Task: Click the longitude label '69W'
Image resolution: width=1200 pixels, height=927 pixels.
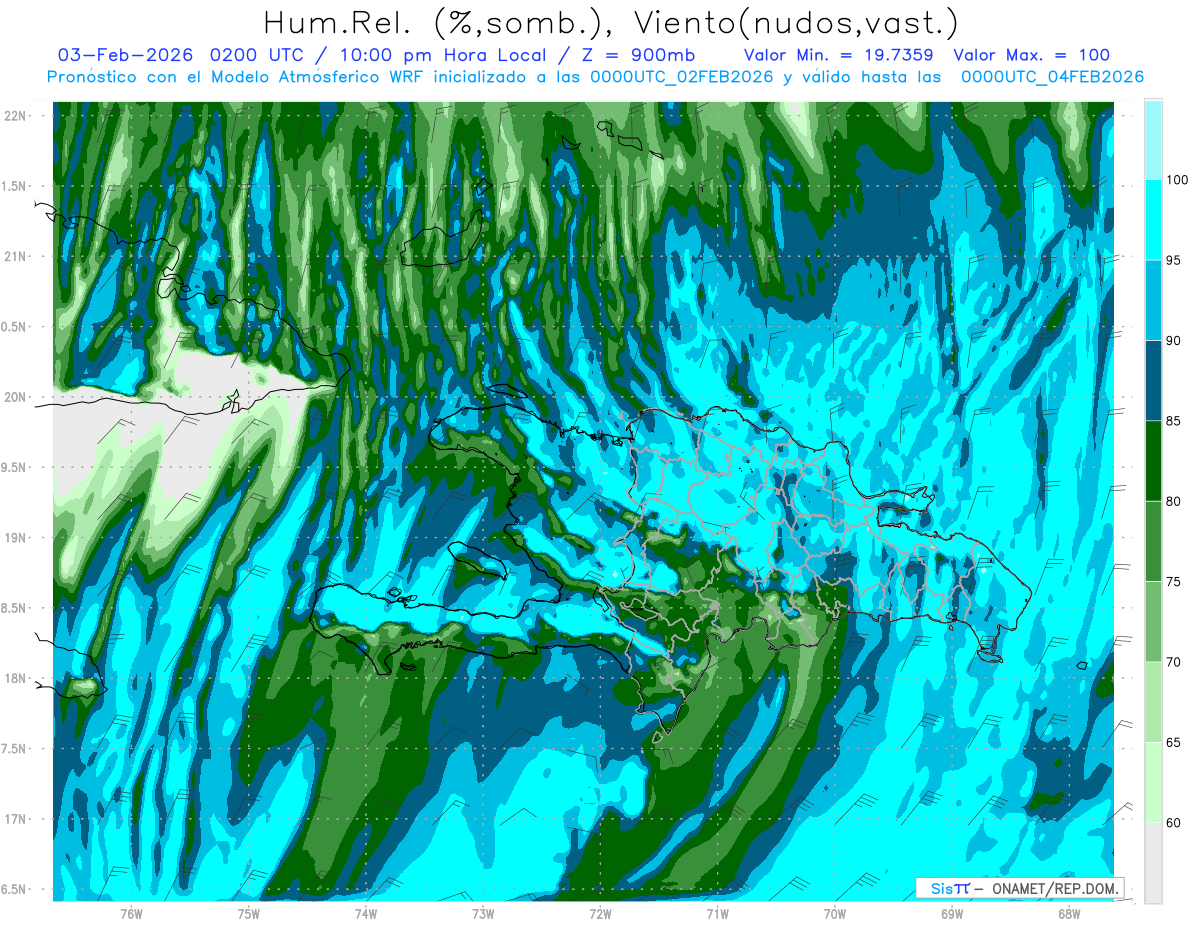Action: click(951, 914)
